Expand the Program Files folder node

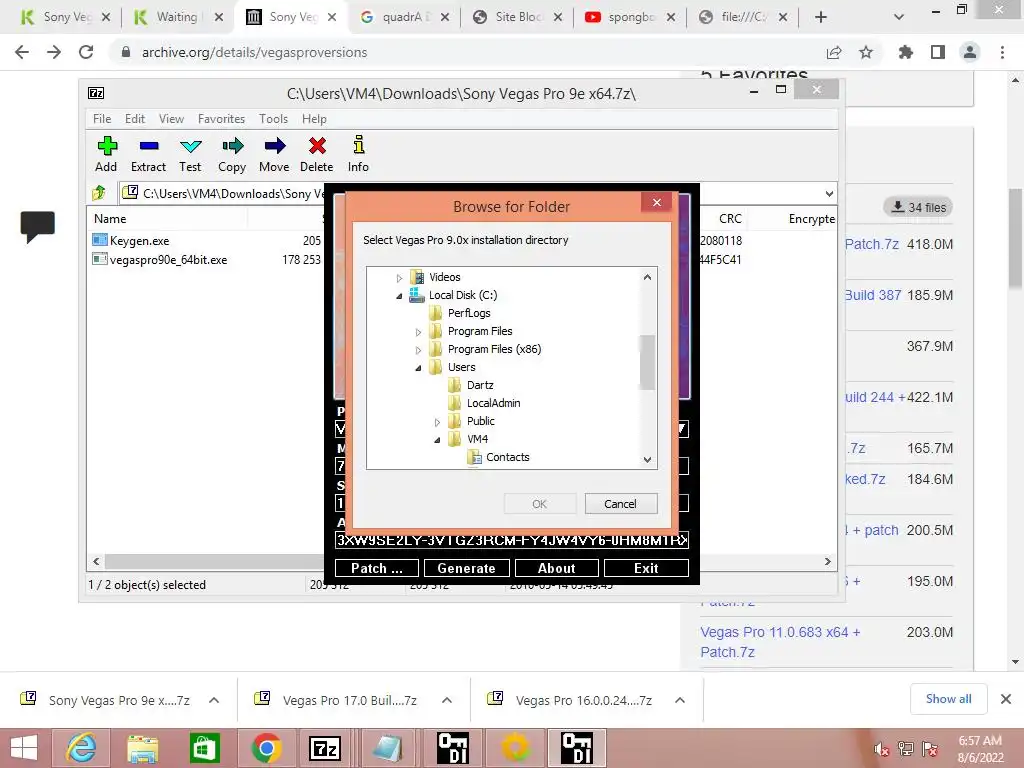(x=419, y=332)
